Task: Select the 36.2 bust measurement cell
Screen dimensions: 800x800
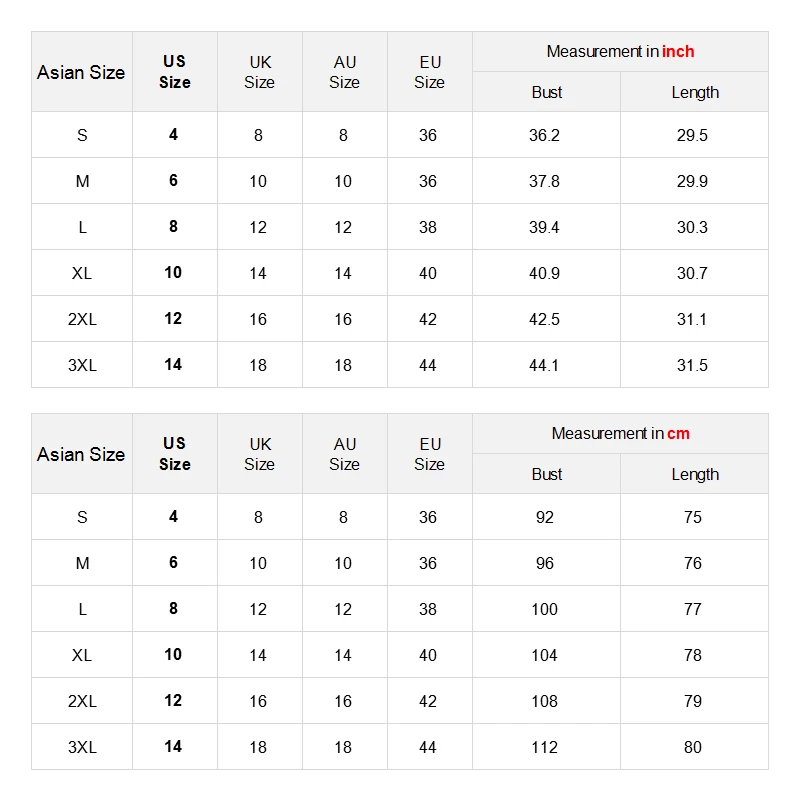Action: point(544,135)
